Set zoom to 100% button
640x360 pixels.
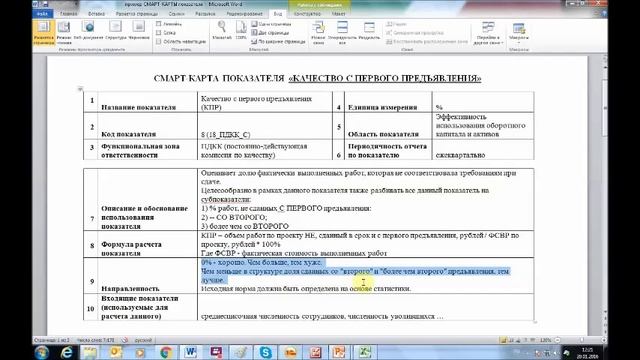tap(241, 30)
